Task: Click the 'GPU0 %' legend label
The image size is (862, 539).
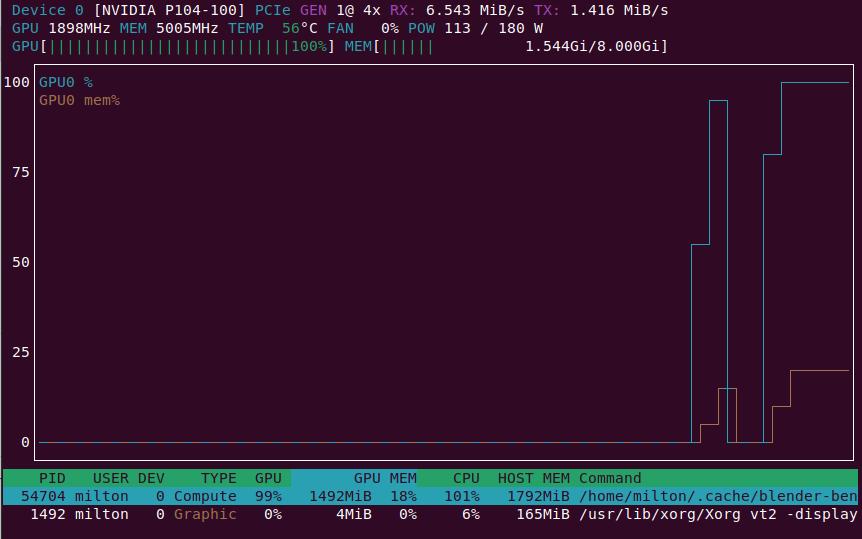Action: [x=66, y=82]
